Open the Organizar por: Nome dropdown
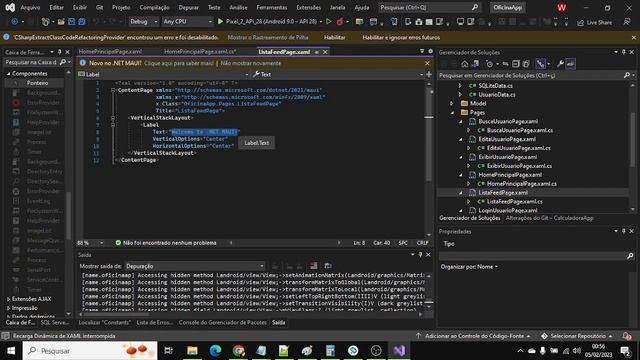 point(469,267)
